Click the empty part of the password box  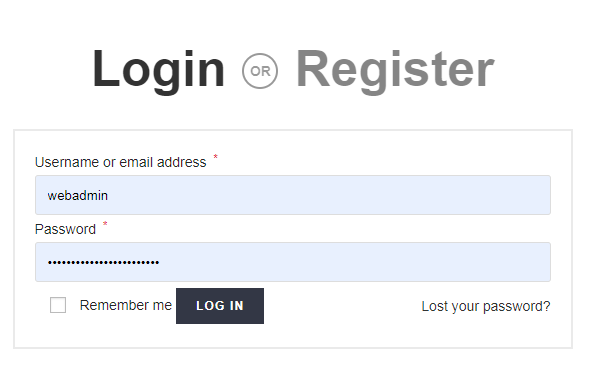354,262
